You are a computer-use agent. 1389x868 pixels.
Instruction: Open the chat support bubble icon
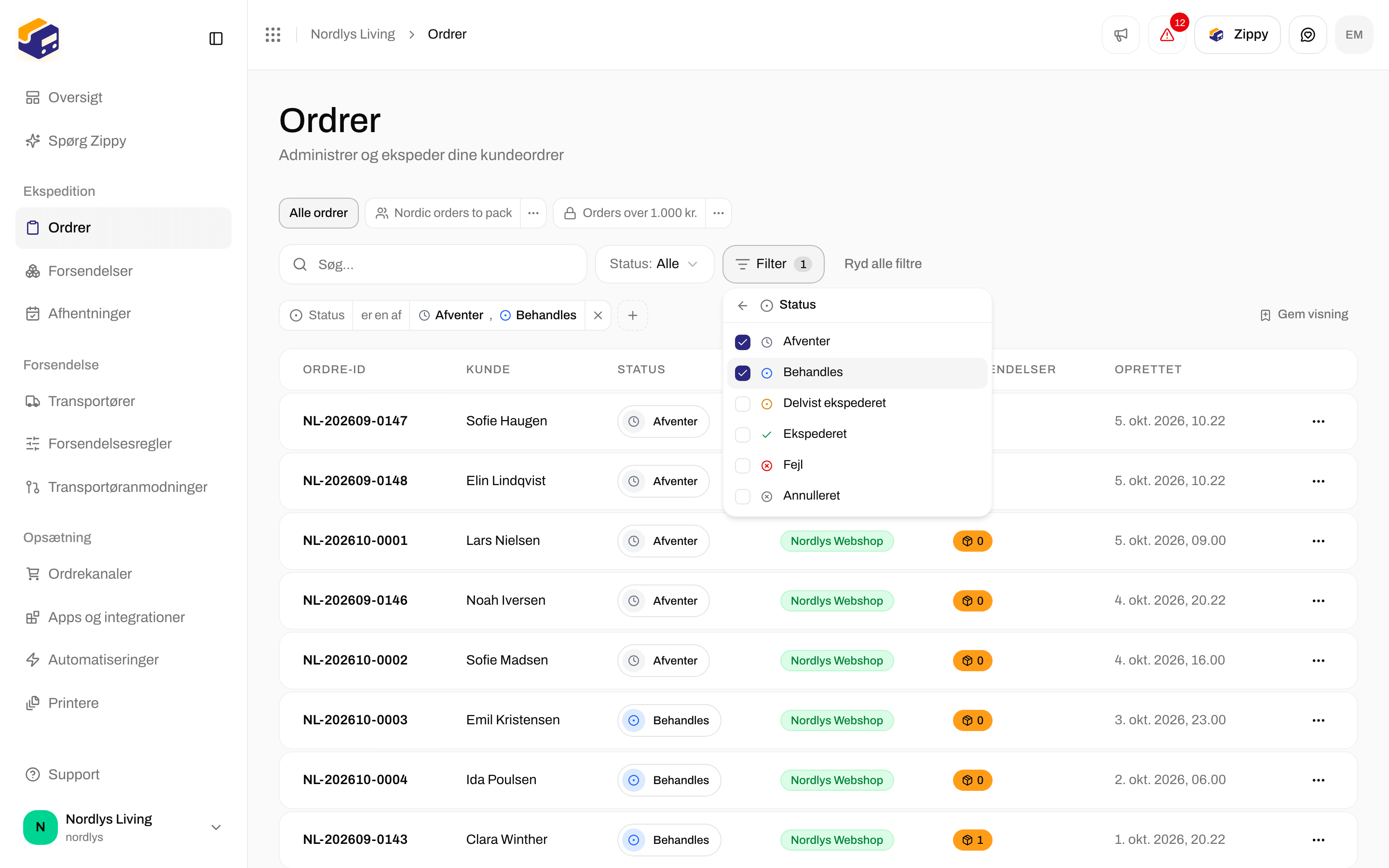1307,34
